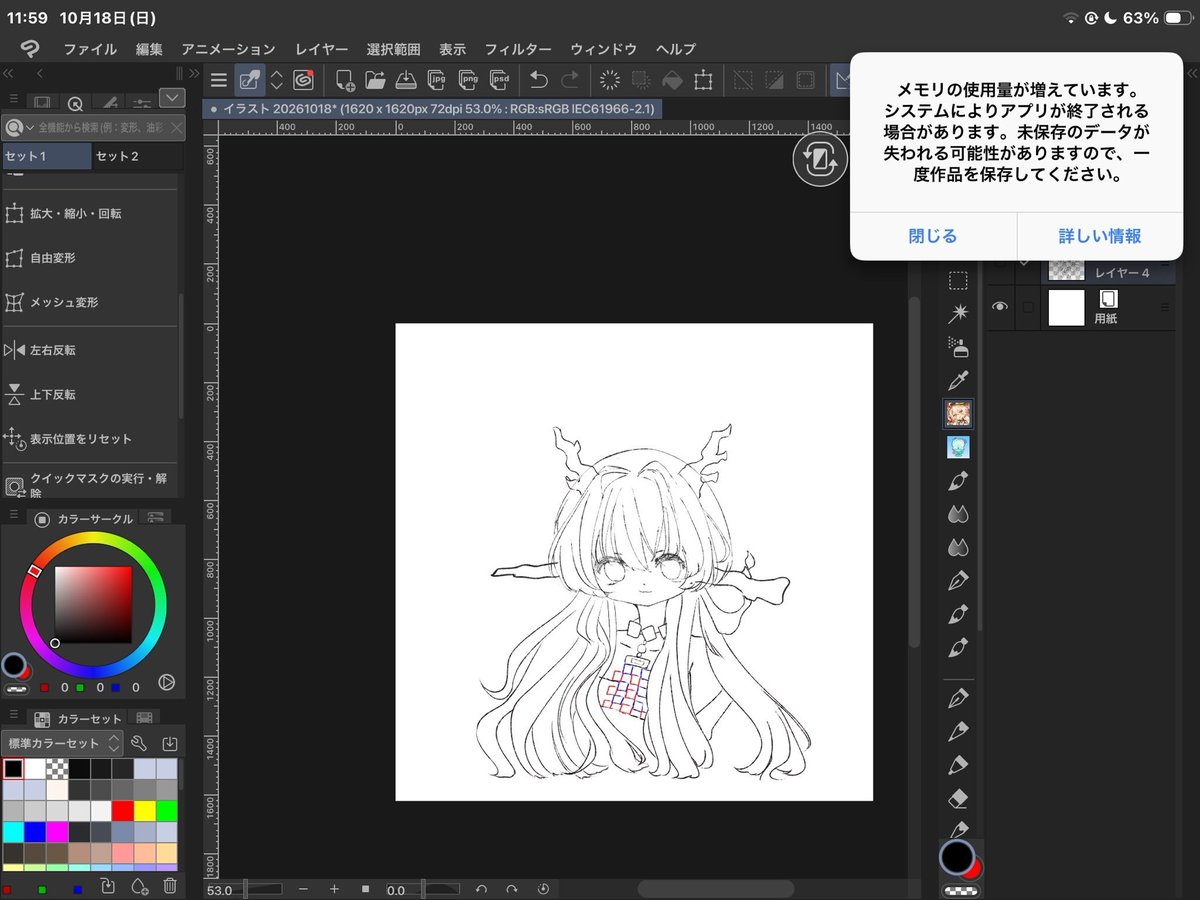Select the airbrush spray tool
The image size is (1200, 900).
[x=958, y=347]
